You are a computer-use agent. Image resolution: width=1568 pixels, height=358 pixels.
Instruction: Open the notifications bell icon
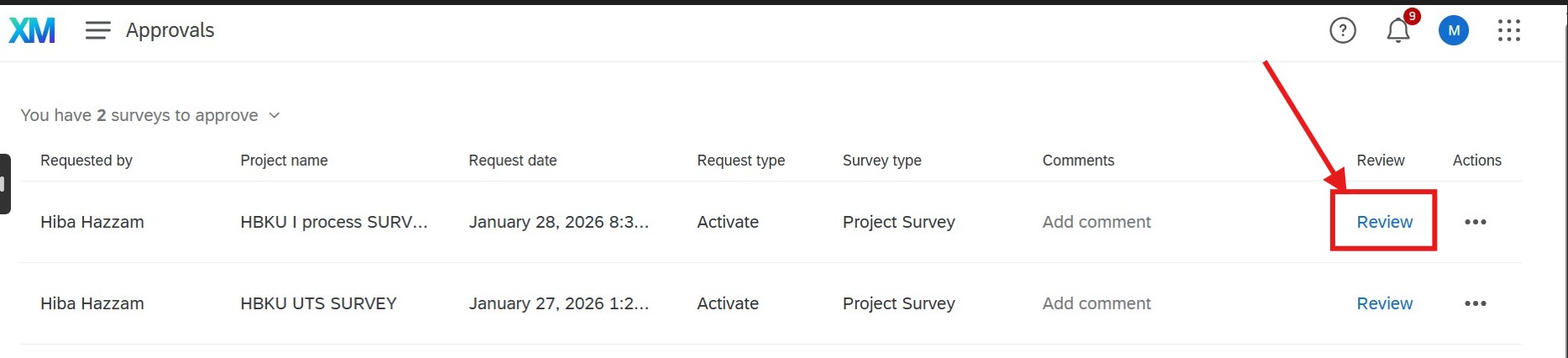point(1397,31)
